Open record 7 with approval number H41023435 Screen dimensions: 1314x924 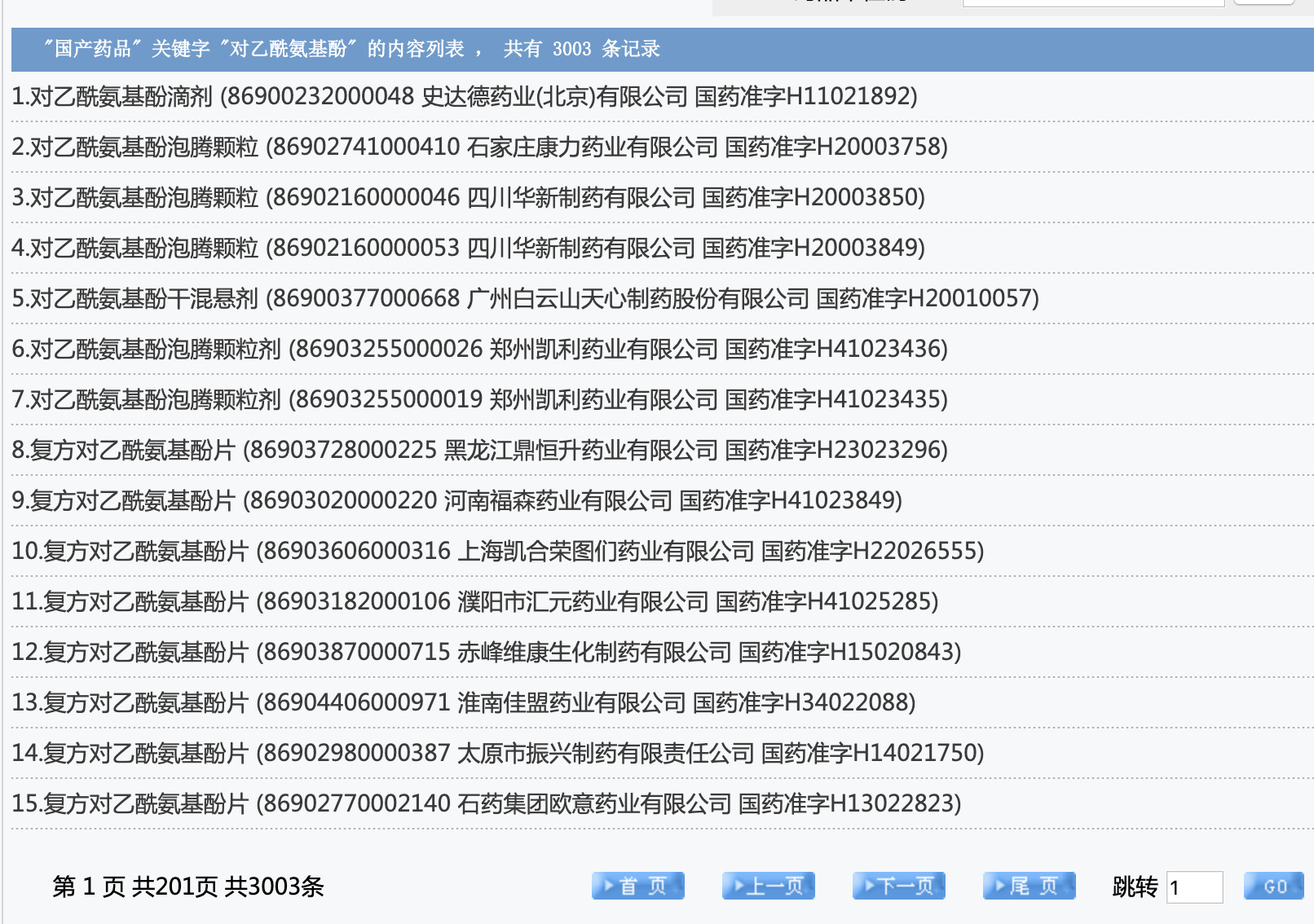tap(479, 400)
